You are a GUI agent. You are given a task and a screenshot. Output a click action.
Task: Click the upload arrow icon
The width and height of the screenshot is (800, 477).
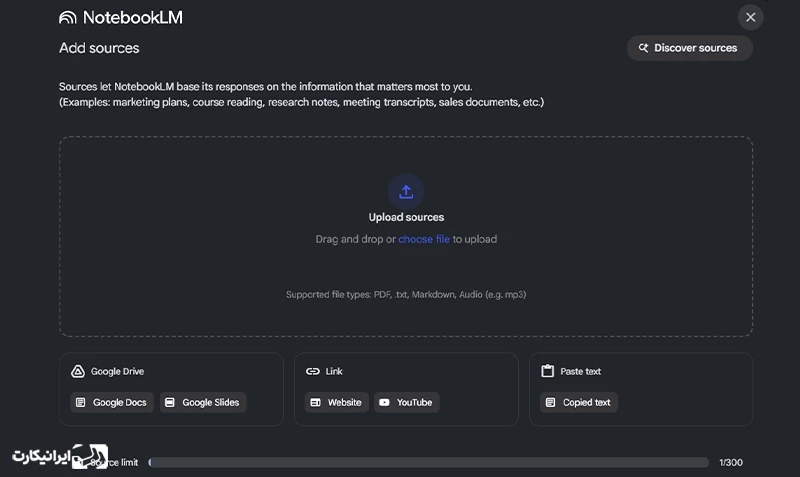click(406, 192)
